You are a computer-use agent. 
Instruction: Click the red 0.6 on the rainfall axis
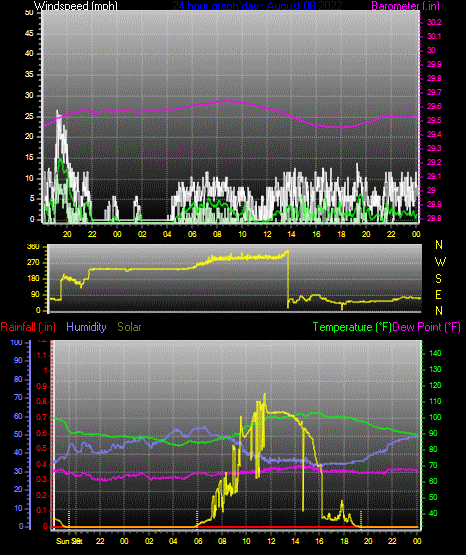[x=42, y=433]
